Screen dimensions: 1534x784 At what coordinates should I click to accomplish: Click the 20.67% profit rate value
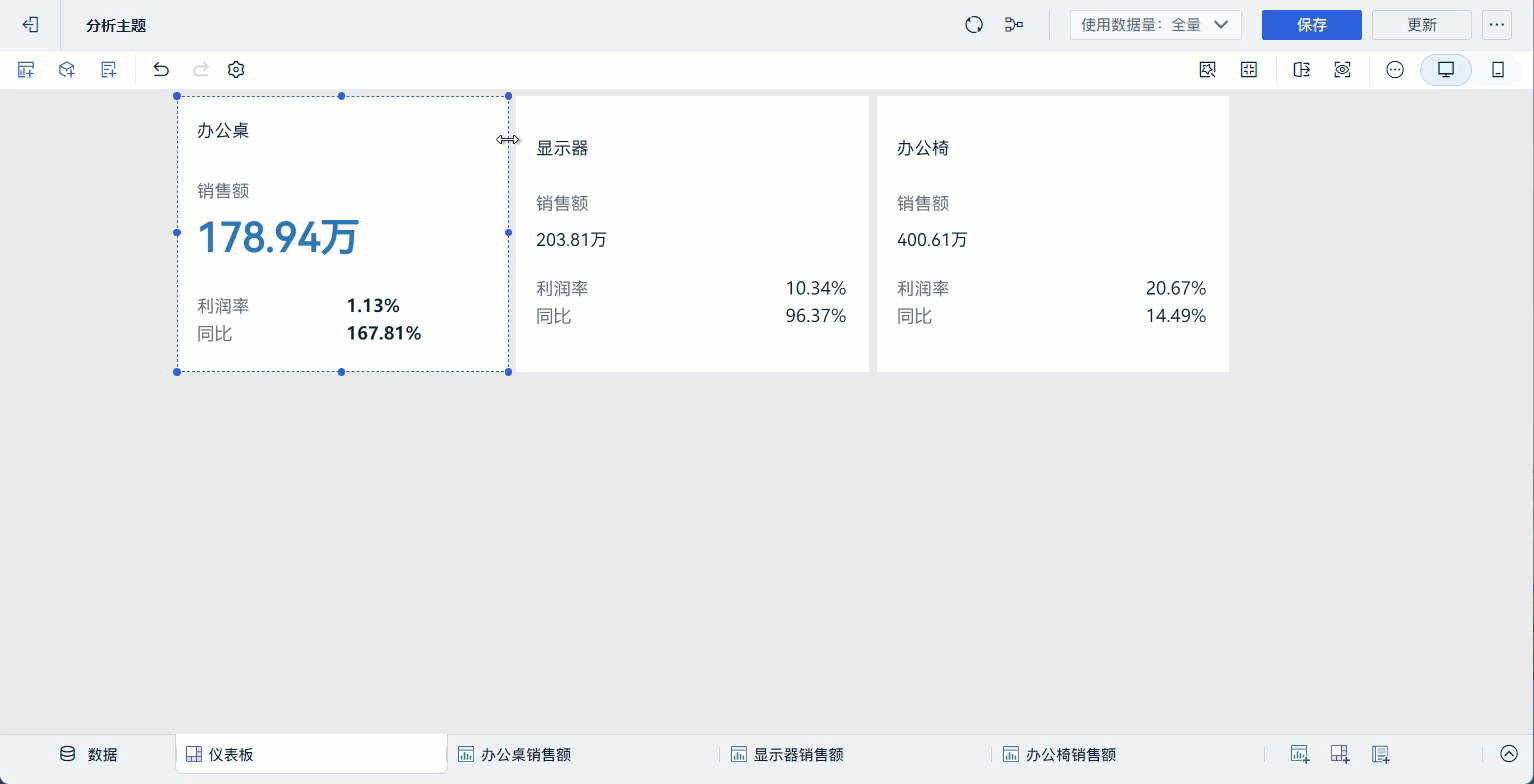(x=1176, y=289)
